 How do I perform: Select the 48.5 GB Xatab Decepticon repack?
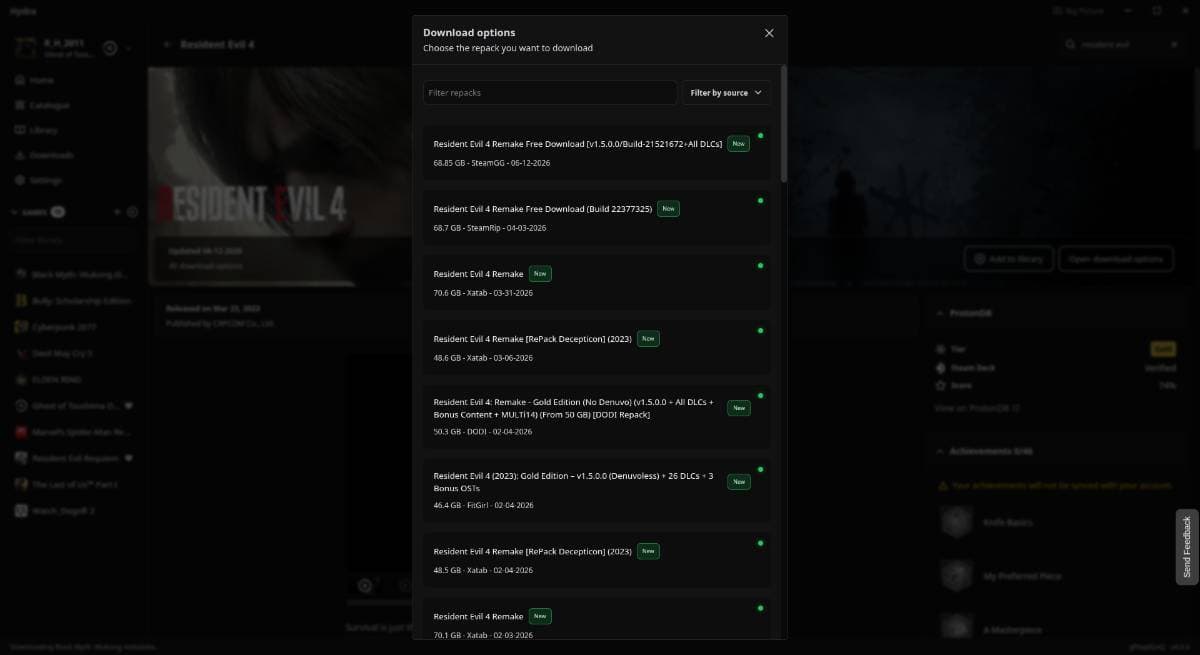(x=596, y=560)
